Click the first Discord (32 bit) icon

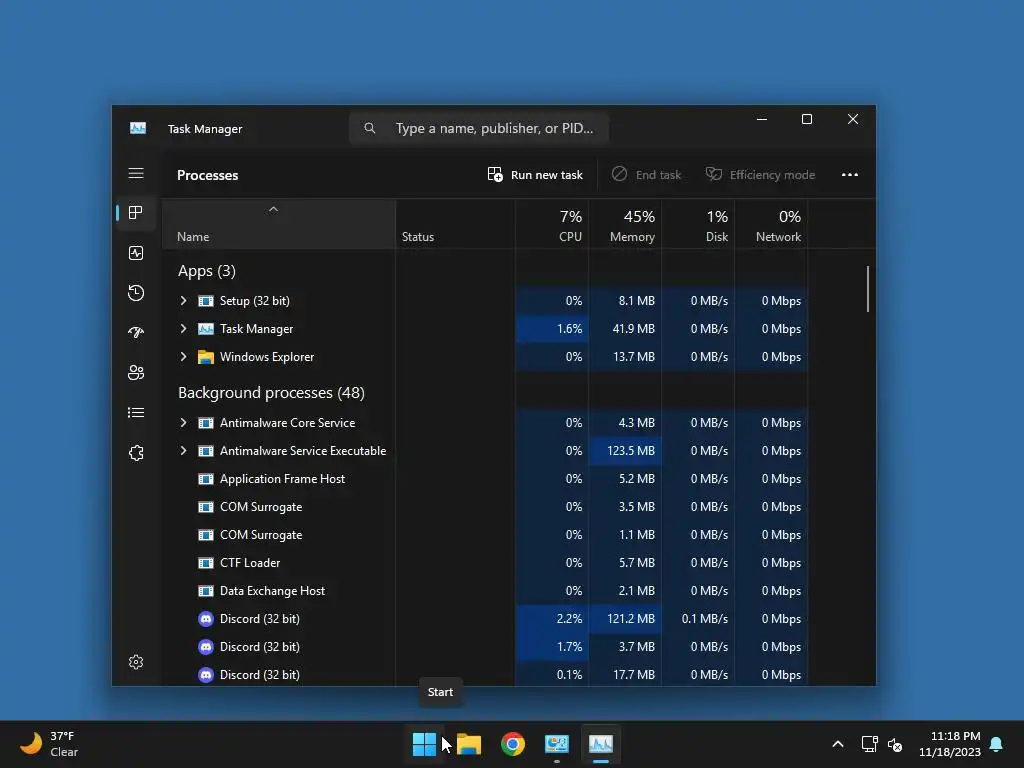pyautogui.click(x=206, y=619)
